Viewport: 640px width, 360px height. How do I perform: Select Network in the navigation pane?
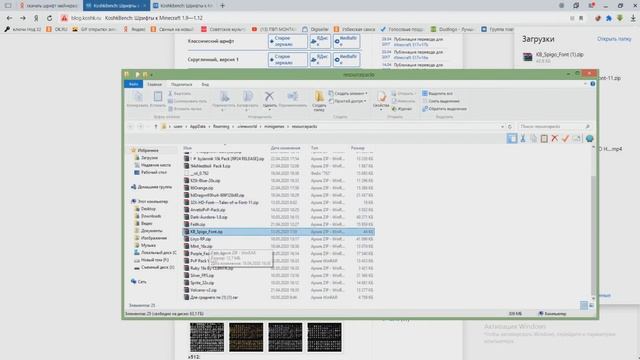point(142,282)
